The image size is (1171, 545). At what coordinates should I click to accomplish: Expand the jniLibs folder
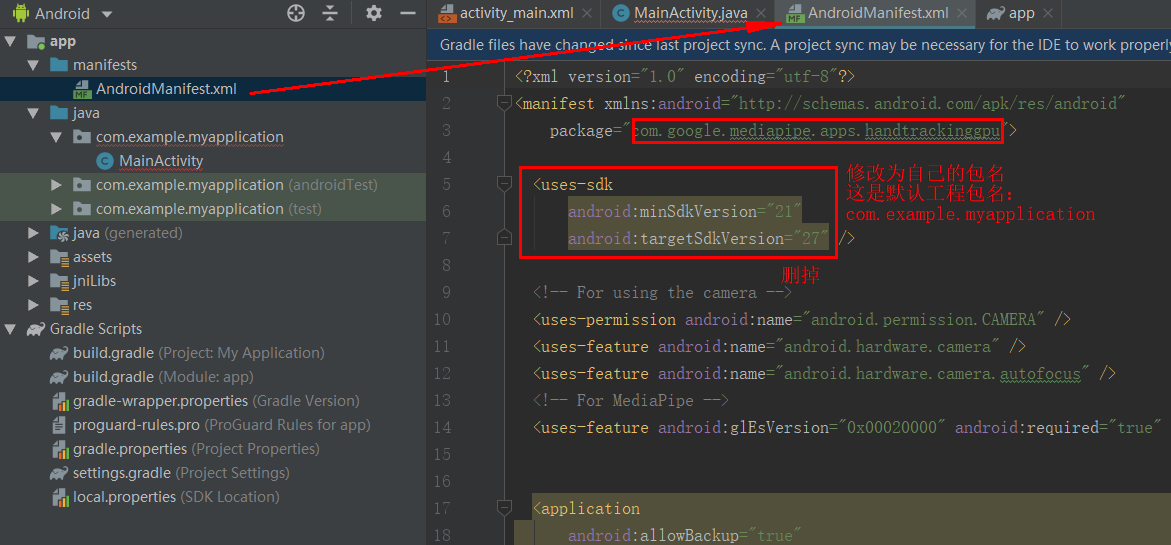(33, 281)
